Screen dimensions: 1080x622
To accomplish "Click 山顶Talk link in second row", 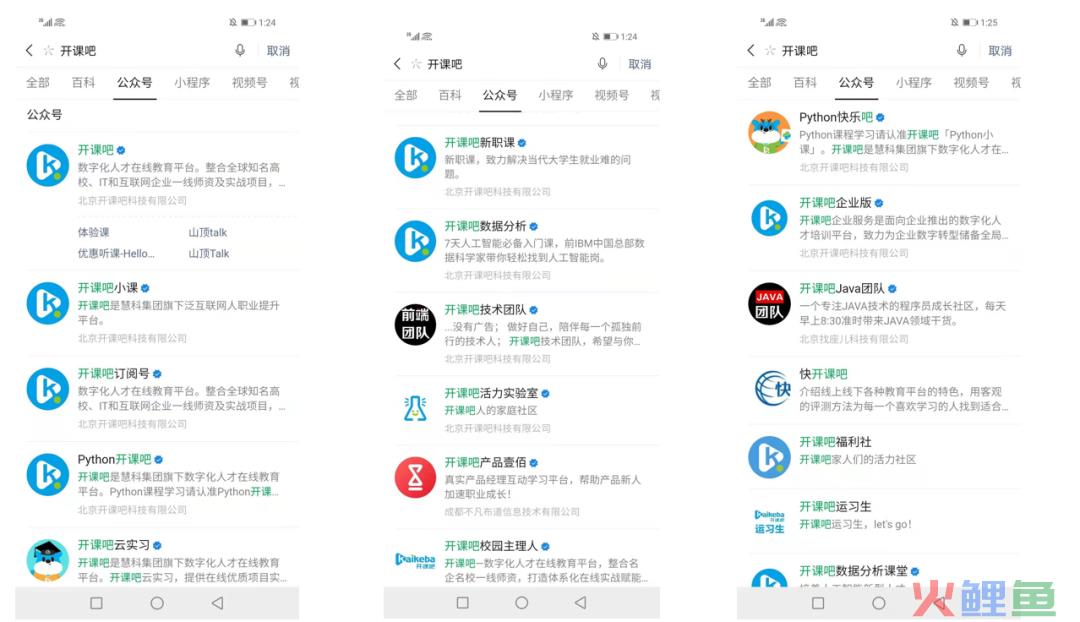I will click(x=209, y=253).
